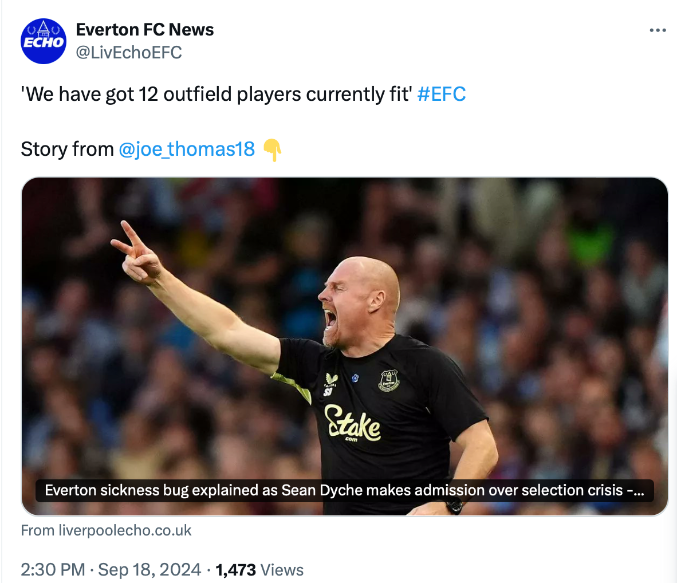
Task: Open the liverpoolecho.co.uk source link
Action: 106,530
